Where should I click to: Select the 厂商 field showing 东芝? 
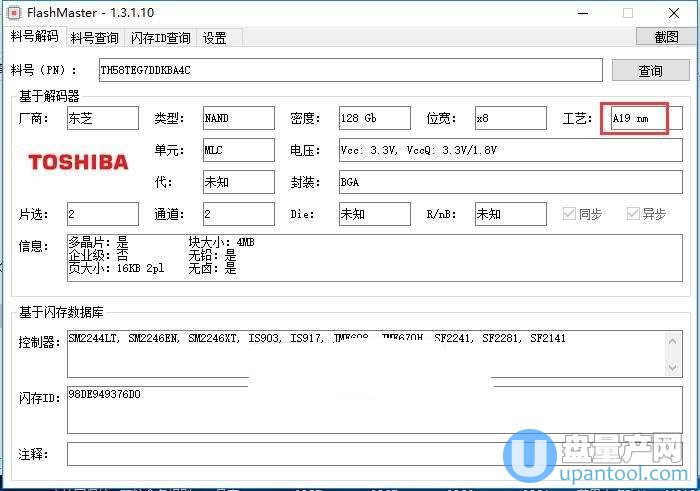point(102,118)
